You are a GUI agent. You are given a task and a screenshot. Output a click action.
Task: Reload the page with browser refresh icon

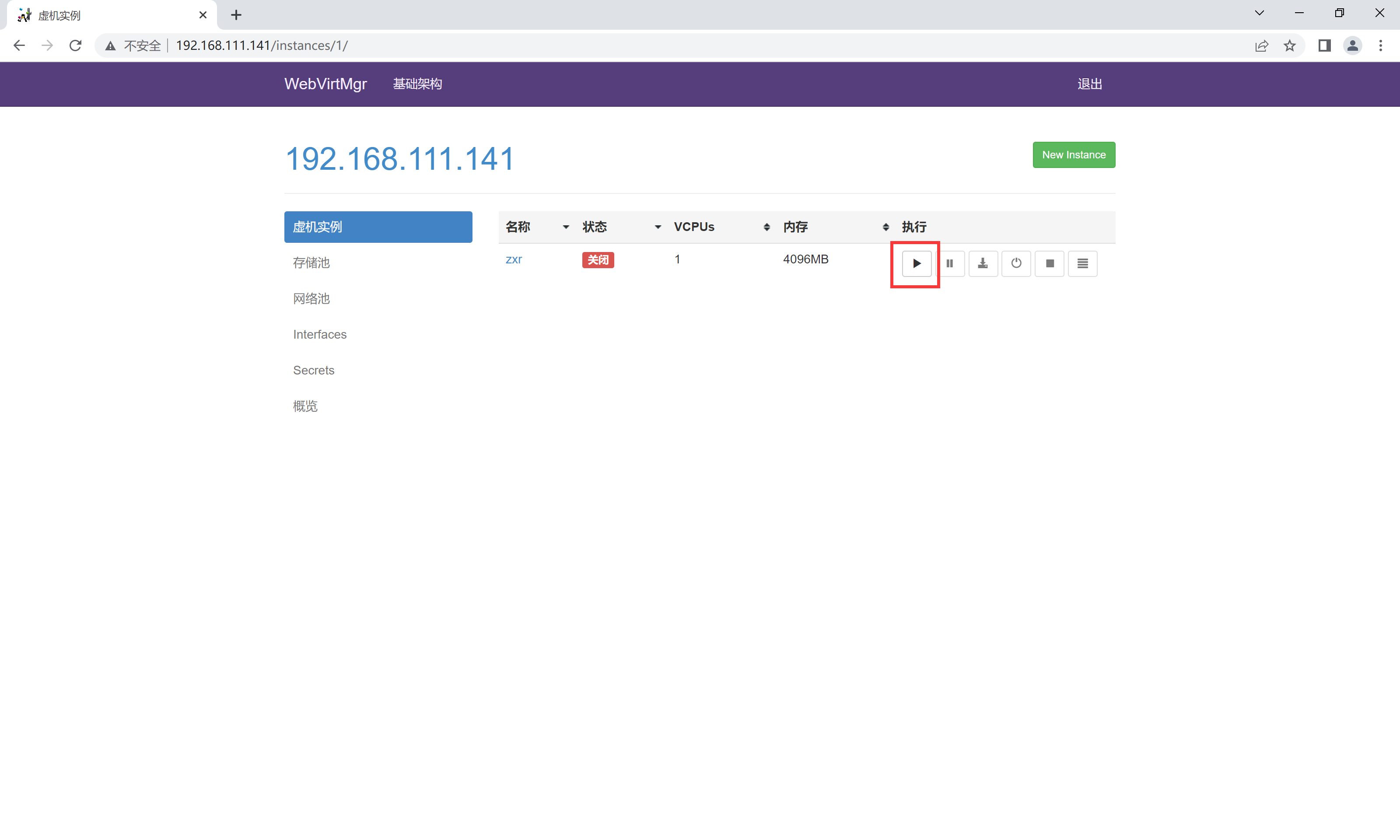(x=75, y=45)
